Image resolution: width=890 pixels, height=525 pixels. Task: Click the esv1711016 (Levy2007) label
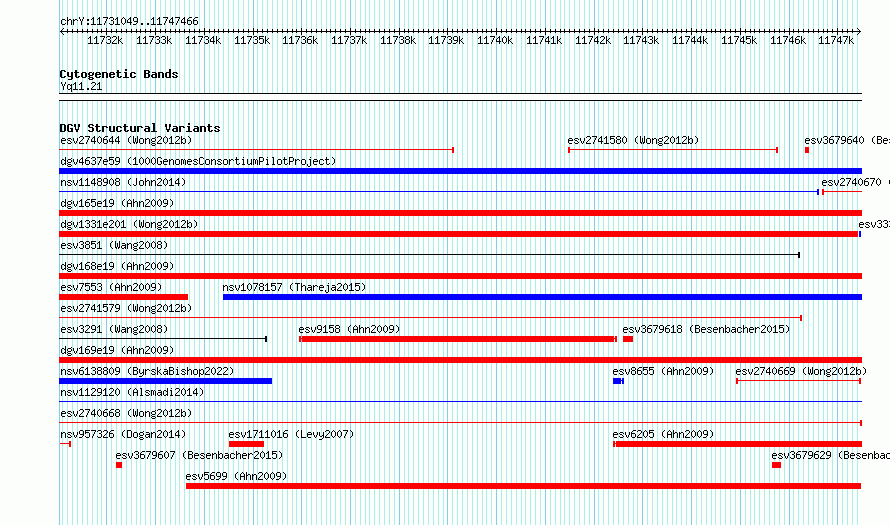[291, 434]
